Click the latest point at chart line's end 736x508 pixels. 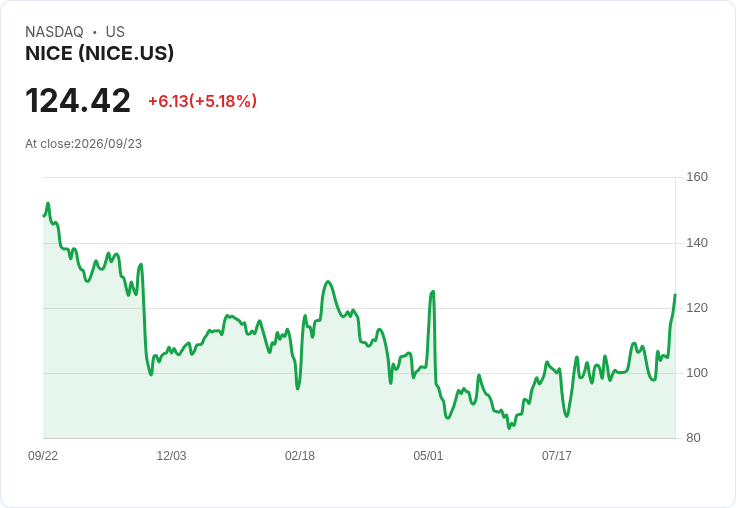tap(675, 295)
